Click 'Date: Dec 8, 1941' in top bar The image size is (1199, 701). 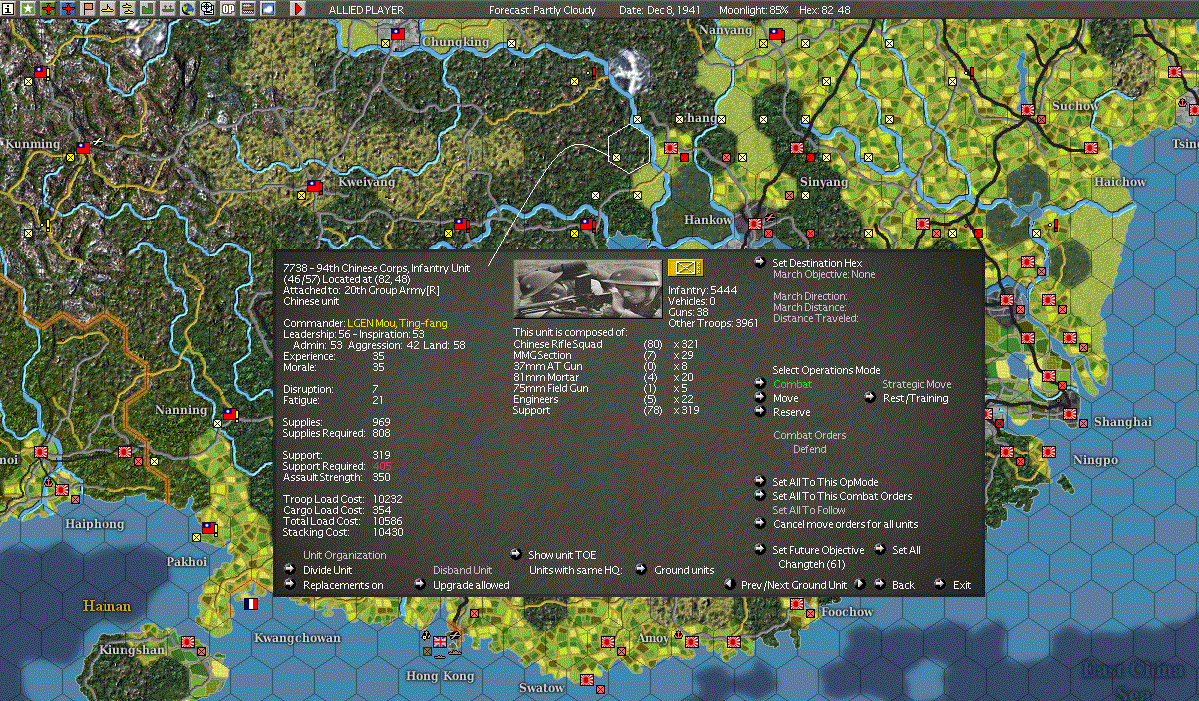point(660,10)
